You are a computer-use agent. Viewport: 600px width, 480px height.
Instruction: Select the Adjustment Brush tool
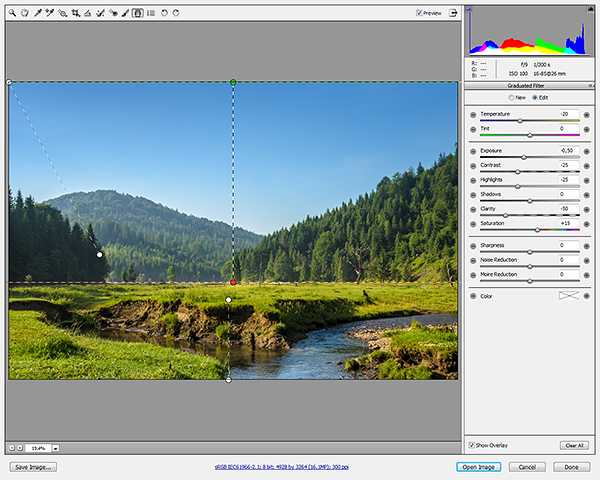click(x=125, y=13)
